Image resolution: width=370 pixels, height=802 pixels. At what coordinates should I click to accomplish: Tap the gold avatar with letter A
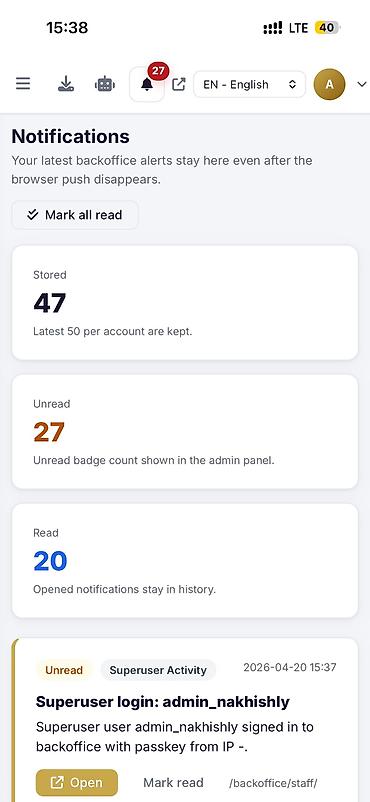(x=330, y=84)
